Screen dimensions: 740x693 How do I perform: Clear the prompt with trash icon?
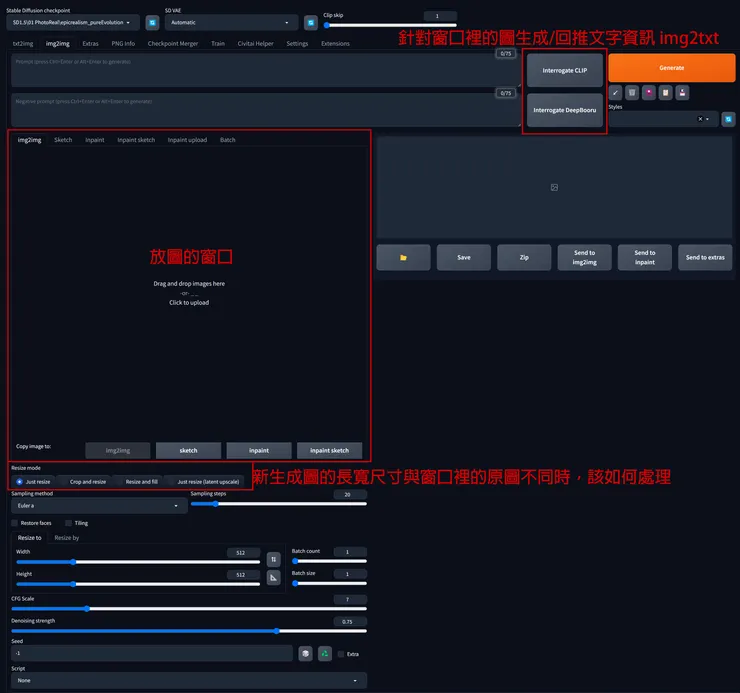coord(632,93)
